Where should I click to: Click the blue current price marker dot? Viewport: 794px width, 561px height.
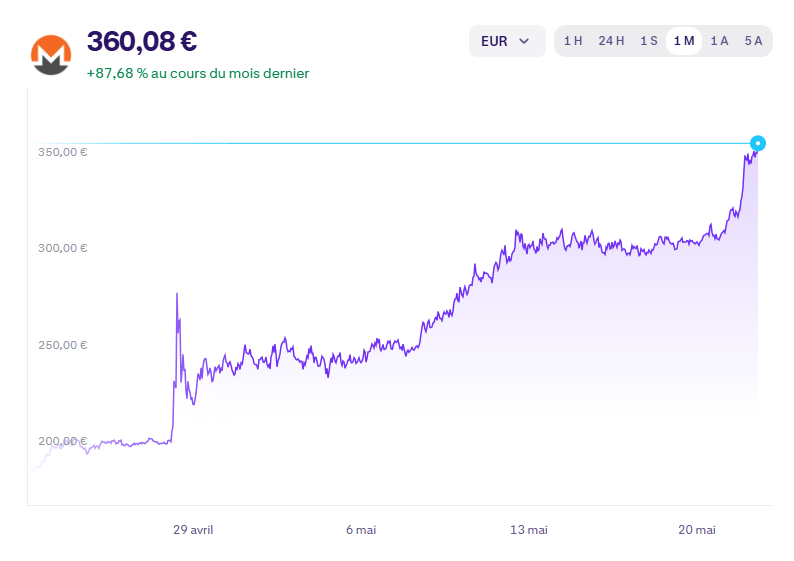click(758, 143)
